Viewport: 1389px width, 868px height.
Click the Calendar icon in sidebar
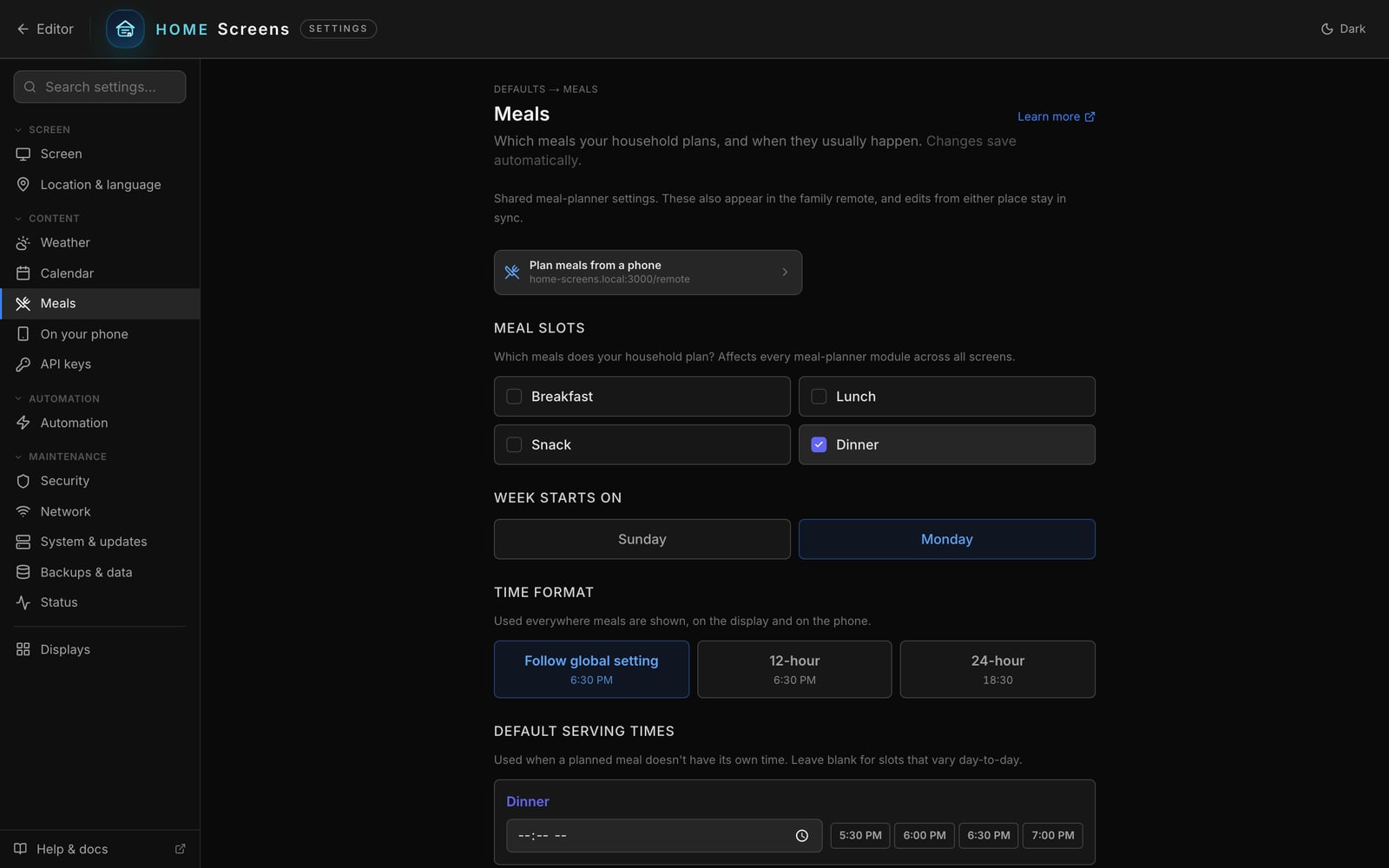click(23, 273)
